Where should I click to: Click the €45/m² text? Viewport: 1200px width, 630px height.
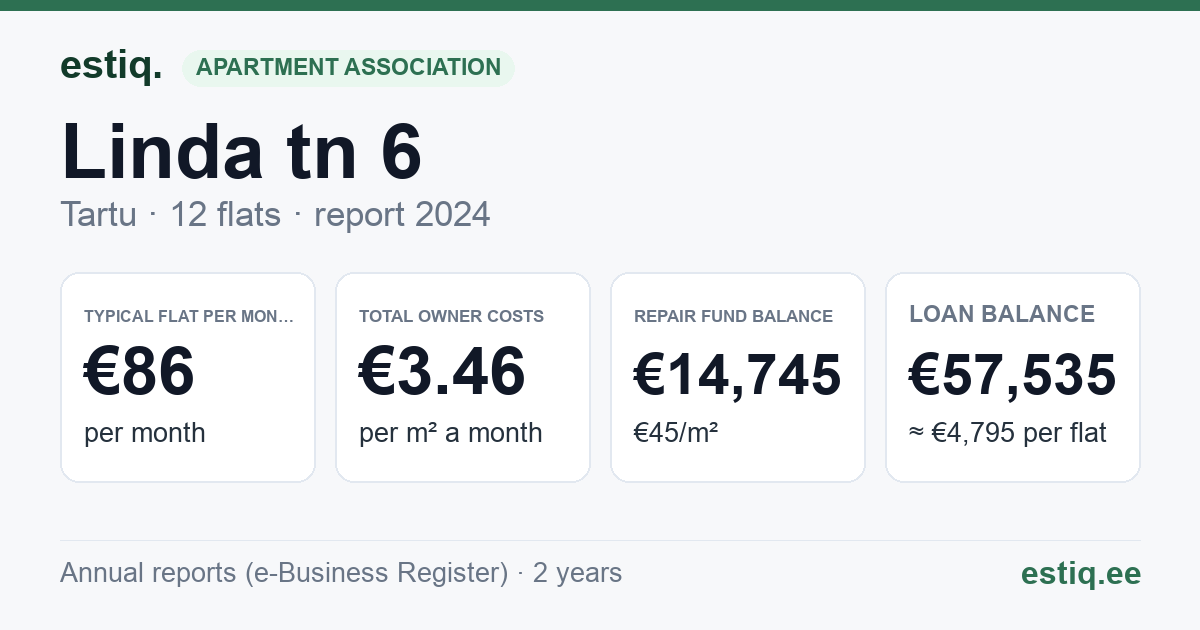[x=676, y=433]
